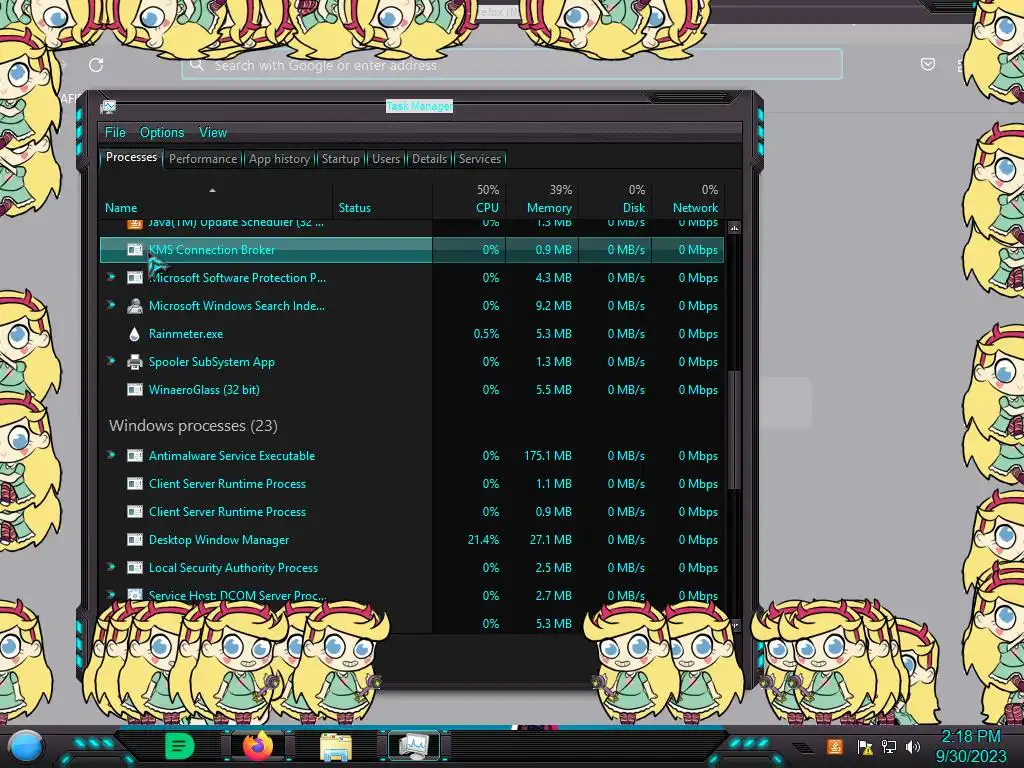
Task: Switch to the Users tab
Action: [386, 159]
